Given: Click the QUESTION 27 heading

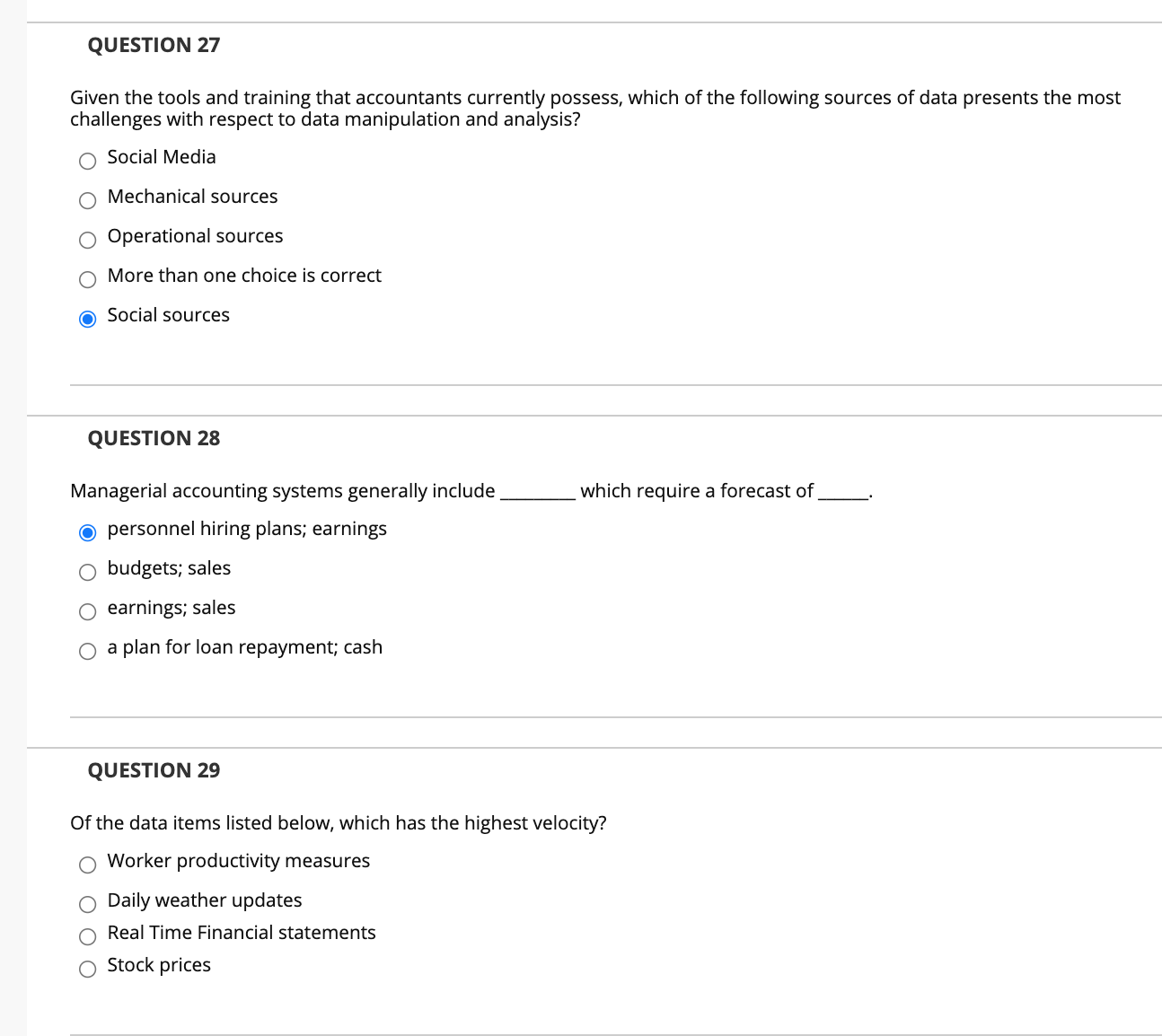Looking at the screenshot, I should 154,44.
